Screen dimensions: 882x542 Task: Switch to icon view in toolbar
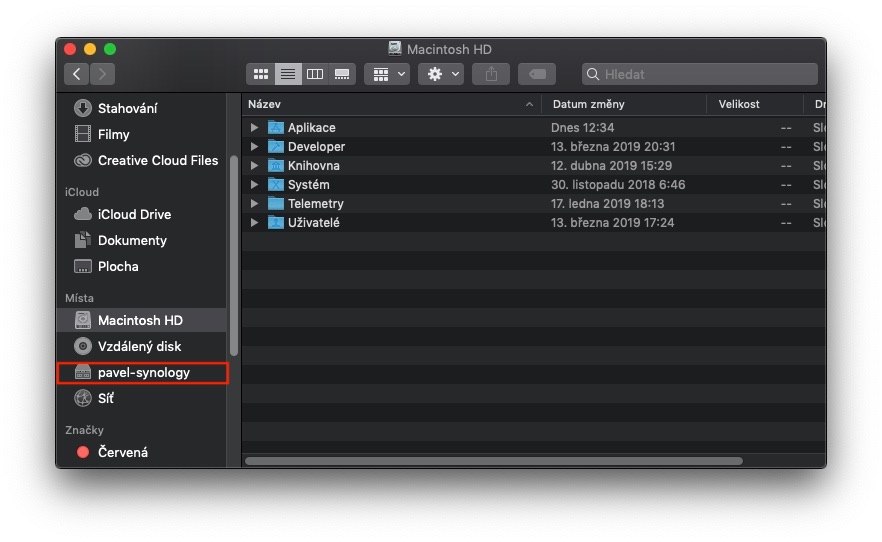261,74
